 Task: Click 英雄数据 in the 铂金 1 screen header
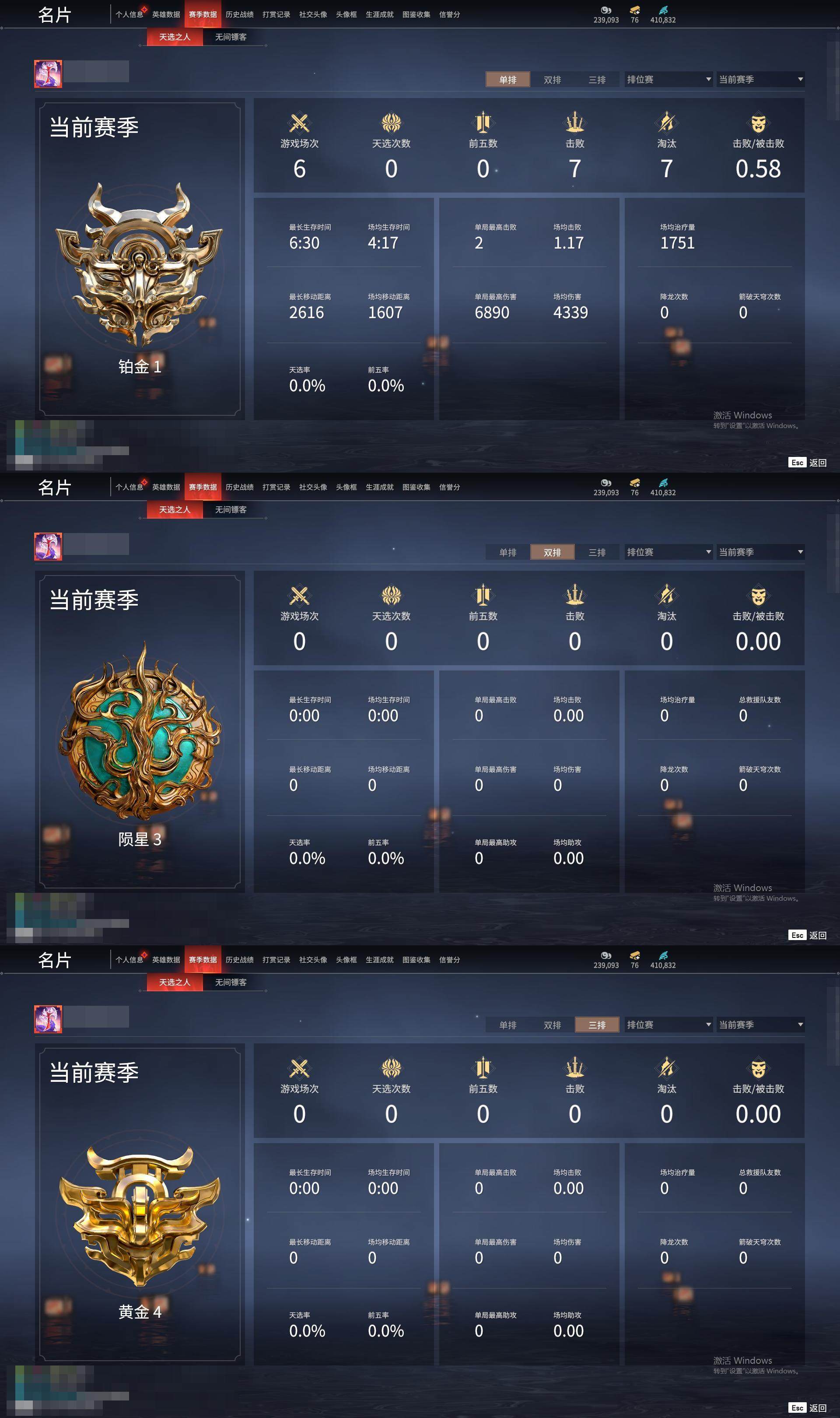click(166, 14)
